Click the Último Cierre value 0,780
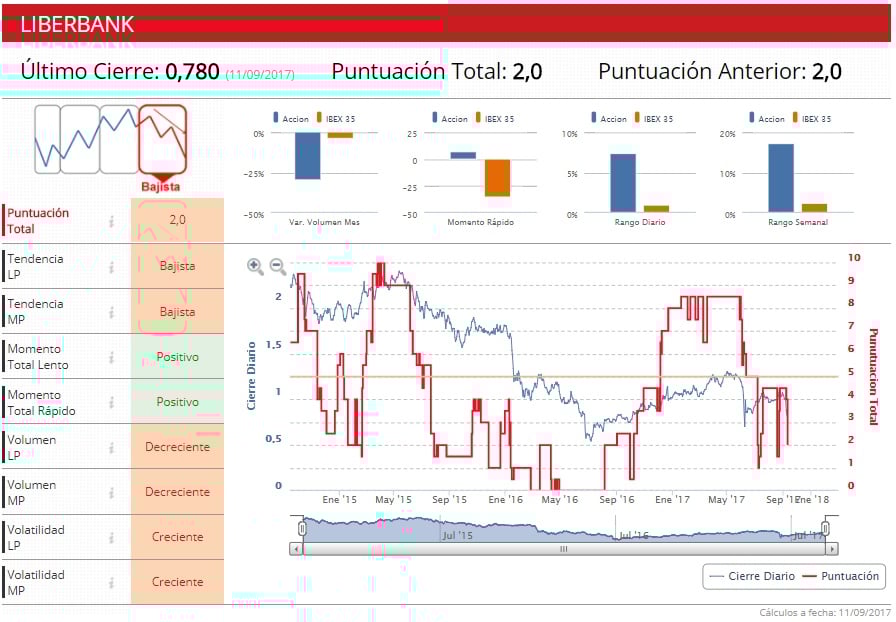896x622 pixels. 193,71
